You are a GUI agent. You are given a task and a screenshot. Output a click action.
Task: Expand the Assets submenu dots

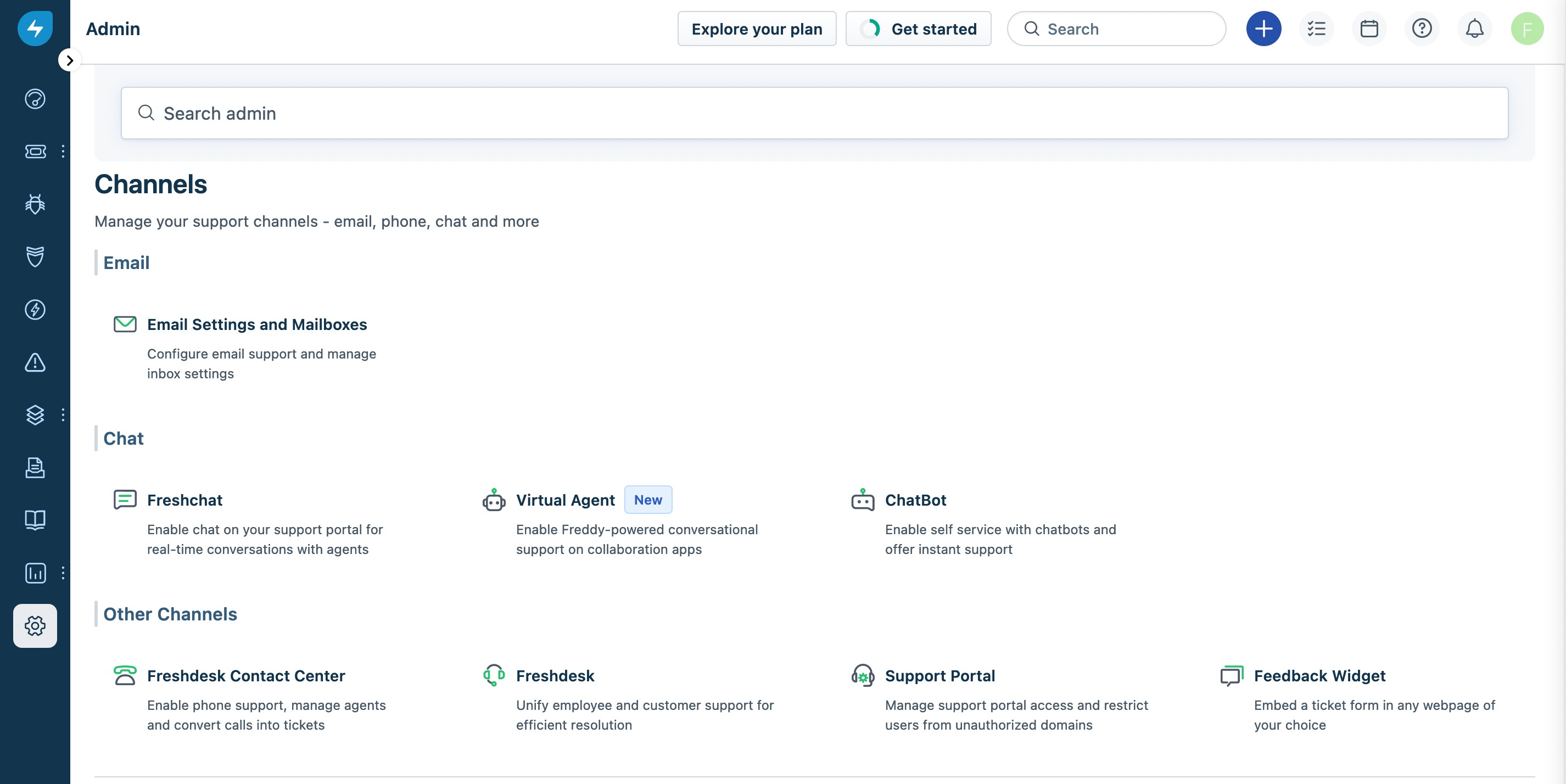[x=63, y=415]
